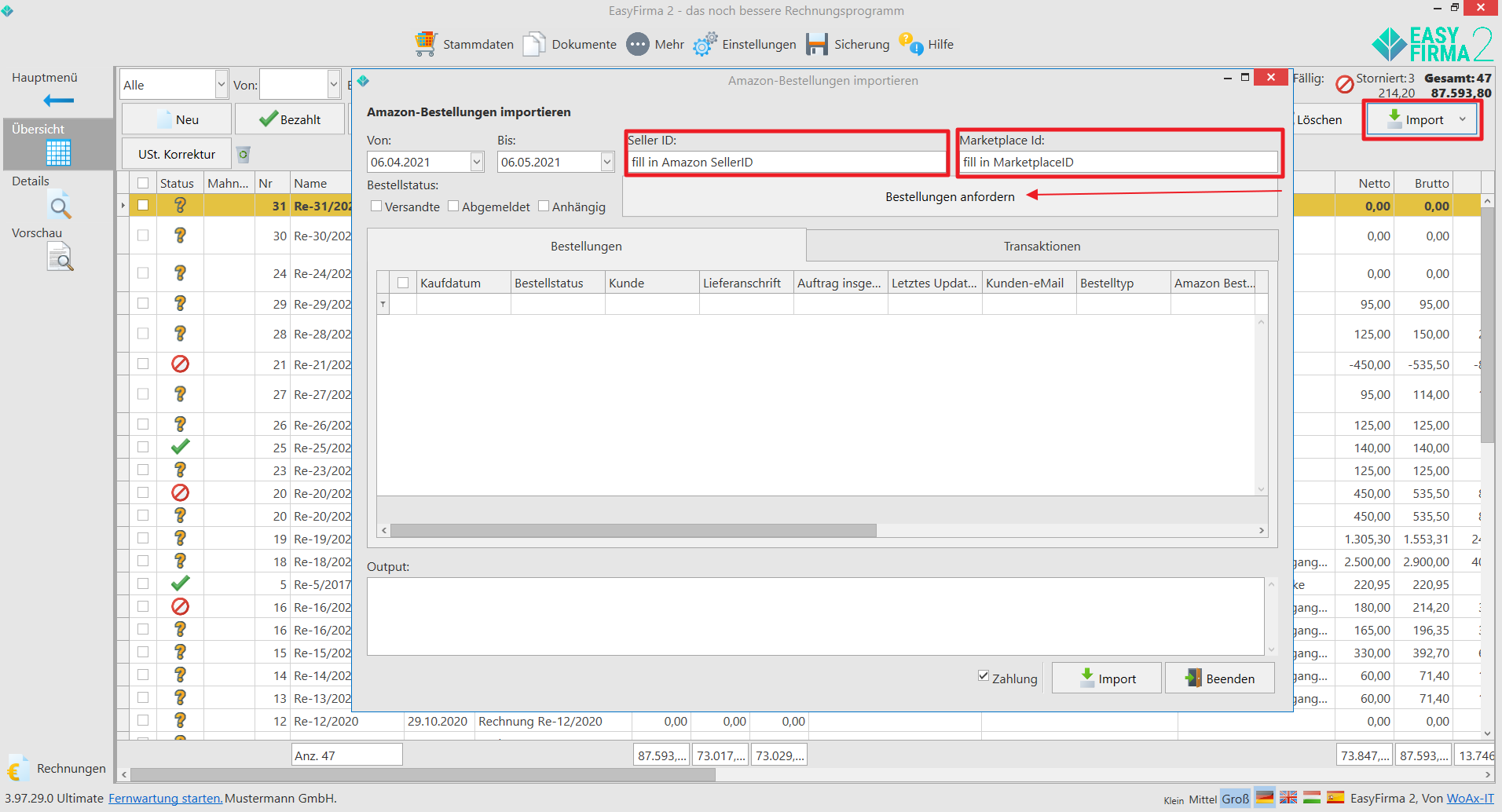Switch language to English flag
Image resolution: width=1502 pixels, height=812 pixels.
point(1288,798)
